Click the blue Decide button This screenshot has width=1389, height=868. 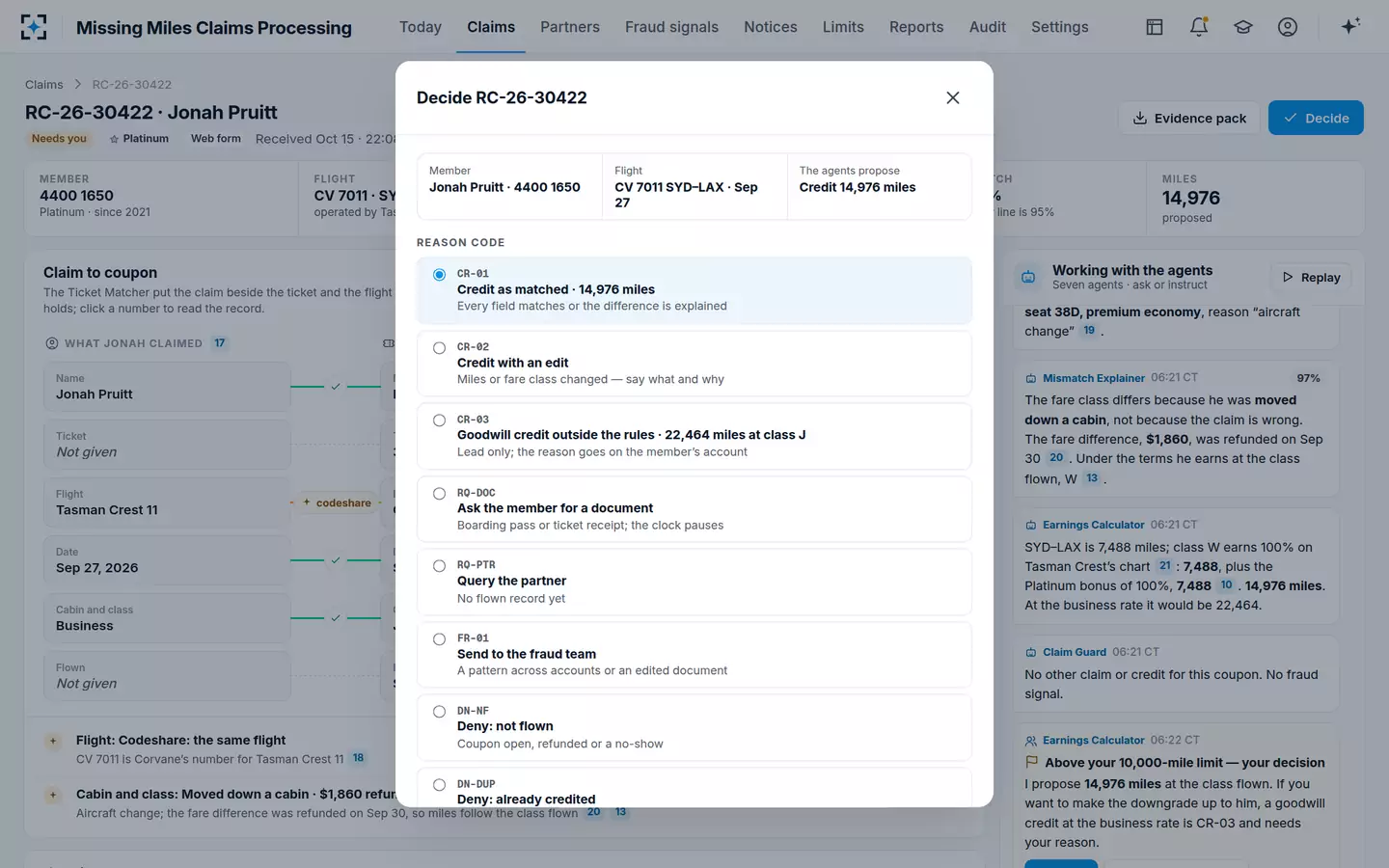(1316, 118)
